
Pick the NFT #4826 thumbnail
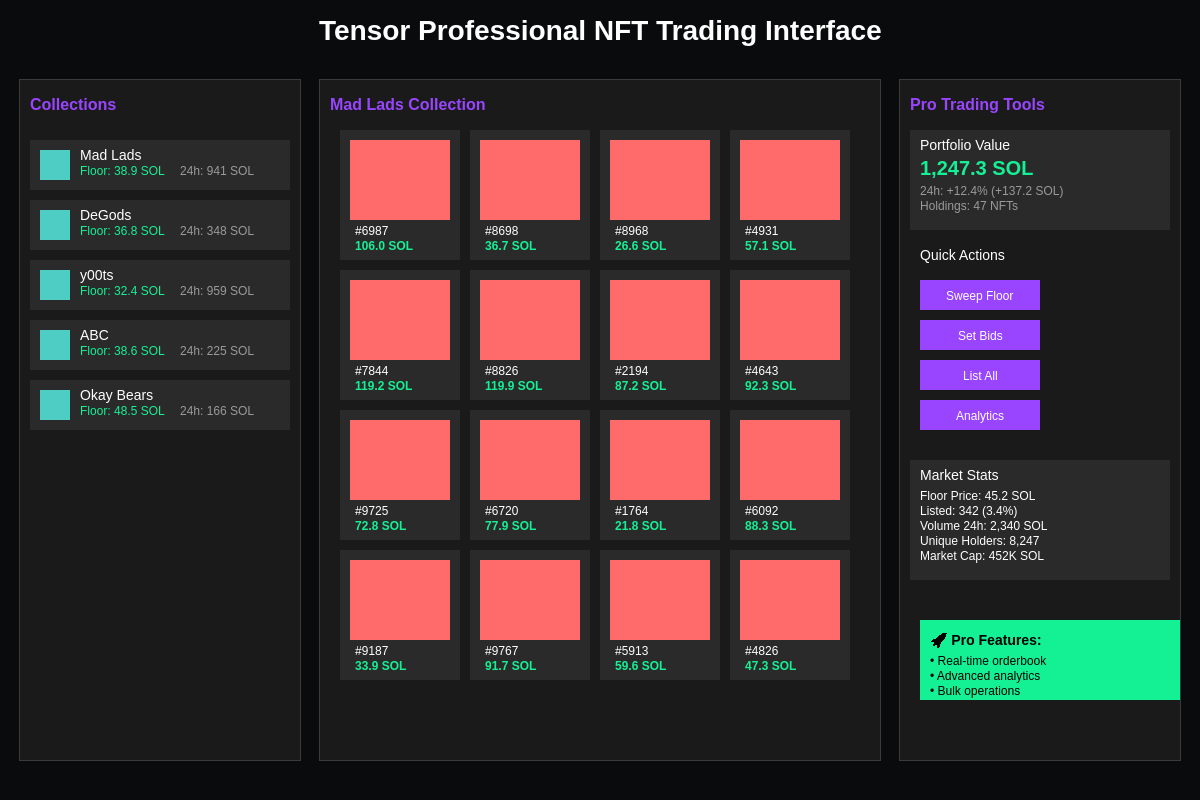[790, 600]
